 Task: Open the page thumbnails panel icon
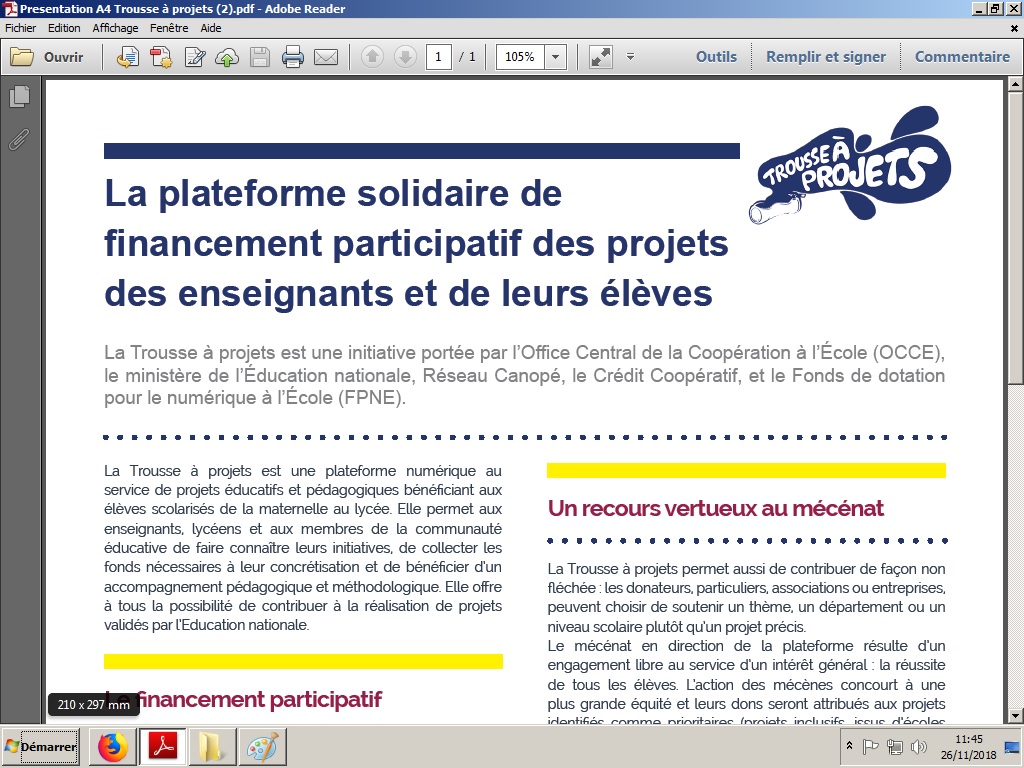pos(20,97)
